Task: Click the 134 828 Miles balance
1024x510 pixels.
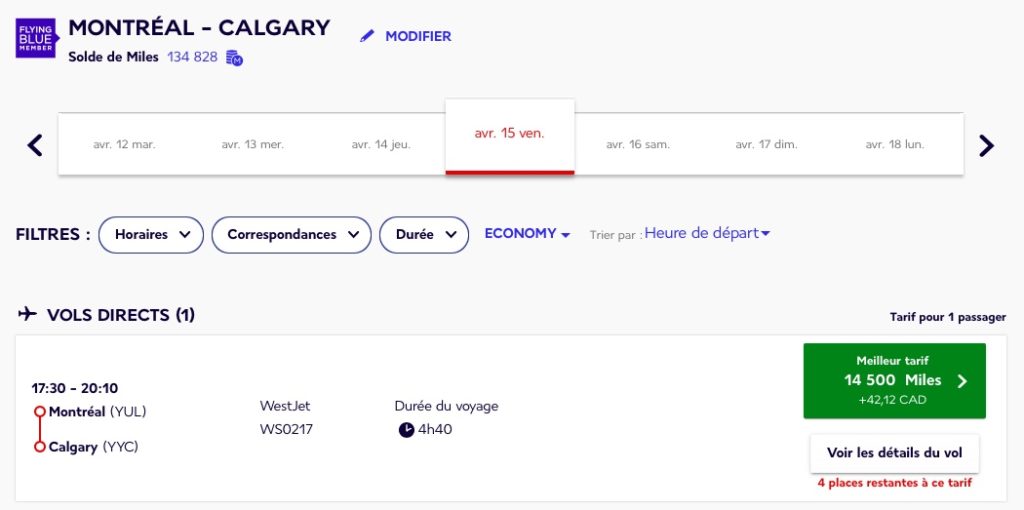Action: pos(192,57)
